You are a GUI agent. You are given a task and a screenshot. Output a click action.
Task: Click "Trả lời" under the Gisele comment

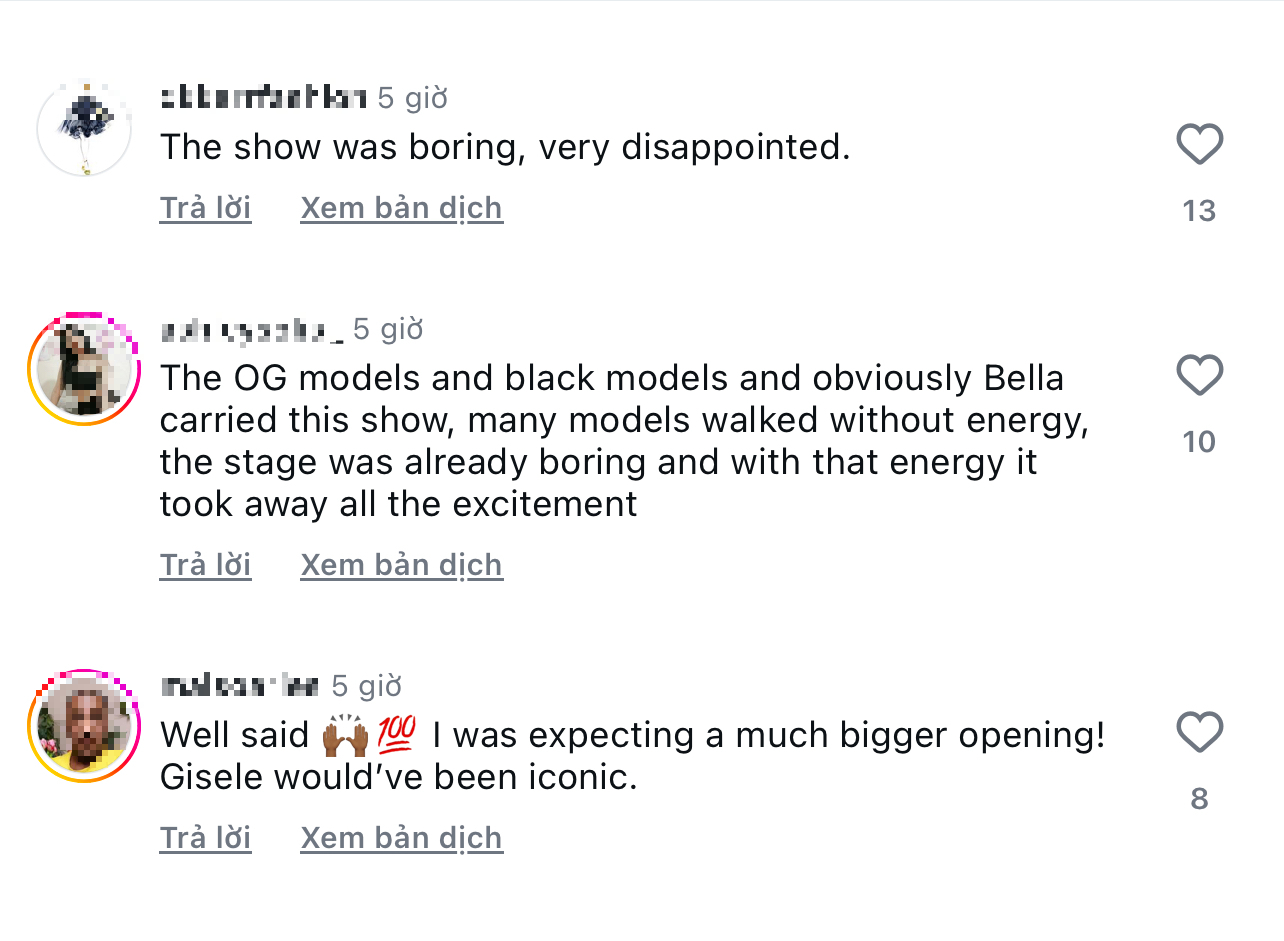click(205, 838)
